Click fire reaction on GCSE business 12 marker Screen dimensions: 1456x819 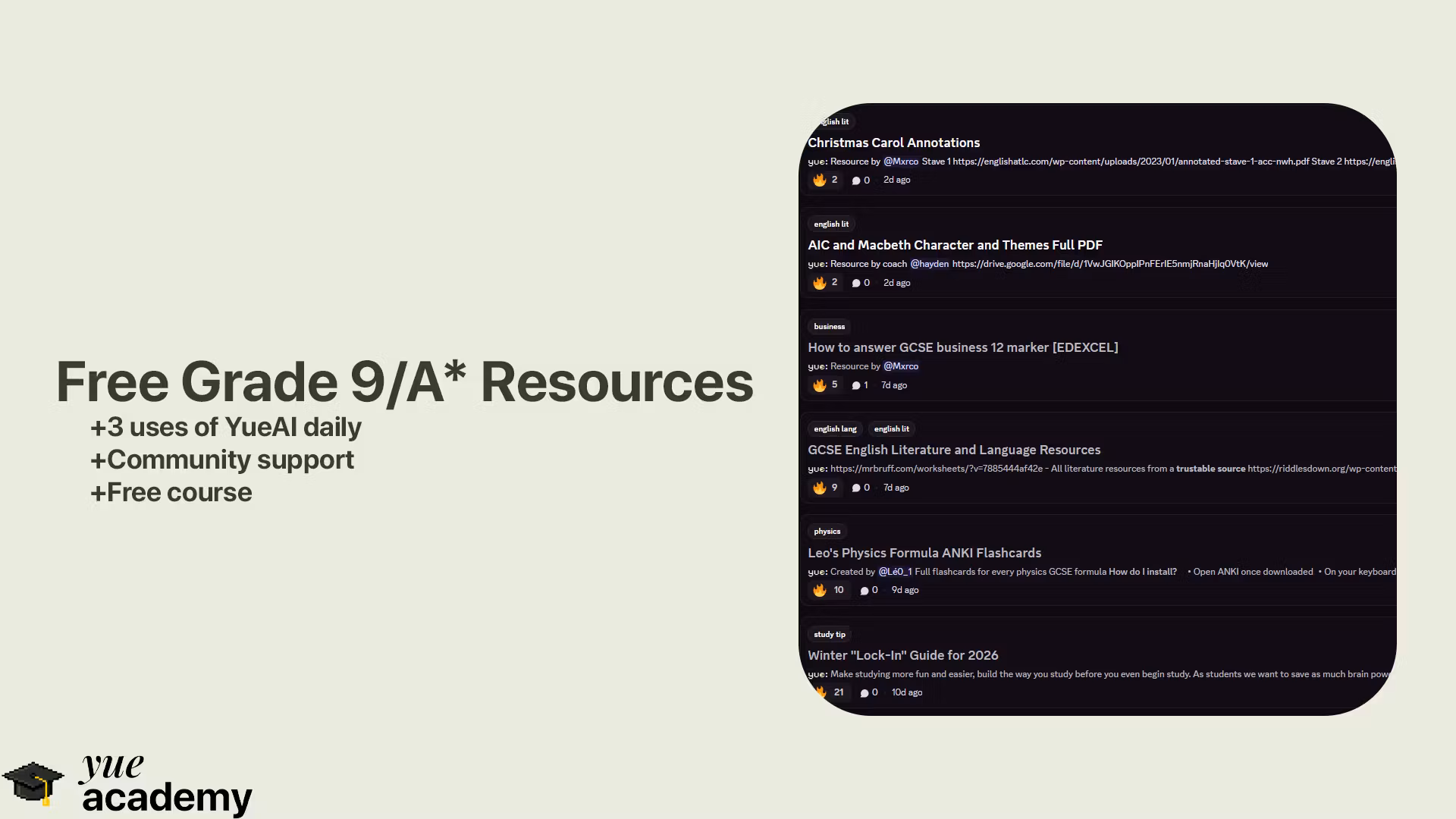click(x=820, y=385)
